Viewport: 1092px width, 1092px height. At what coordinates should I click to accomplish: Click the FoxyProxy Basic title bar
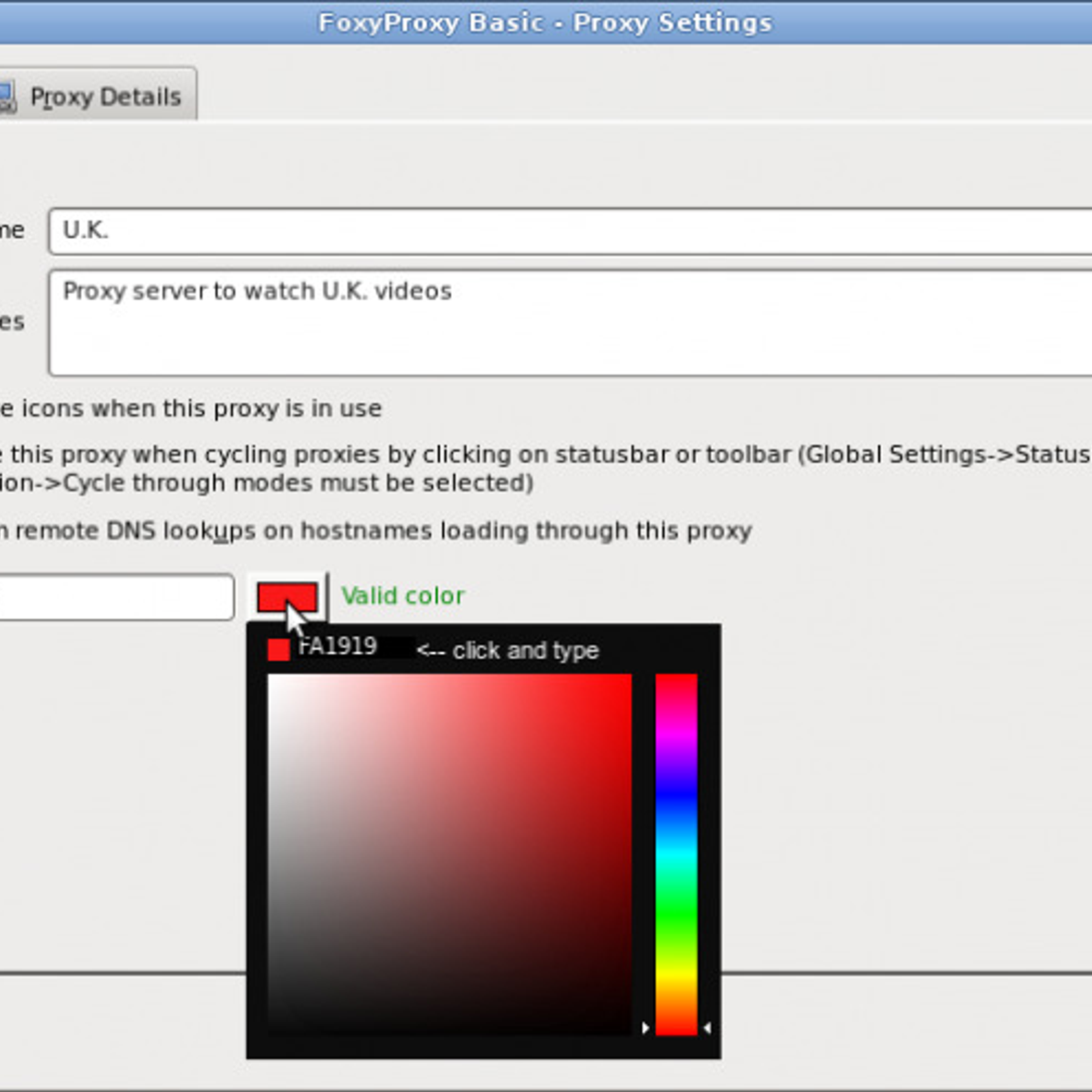click(x=546, y=23)
